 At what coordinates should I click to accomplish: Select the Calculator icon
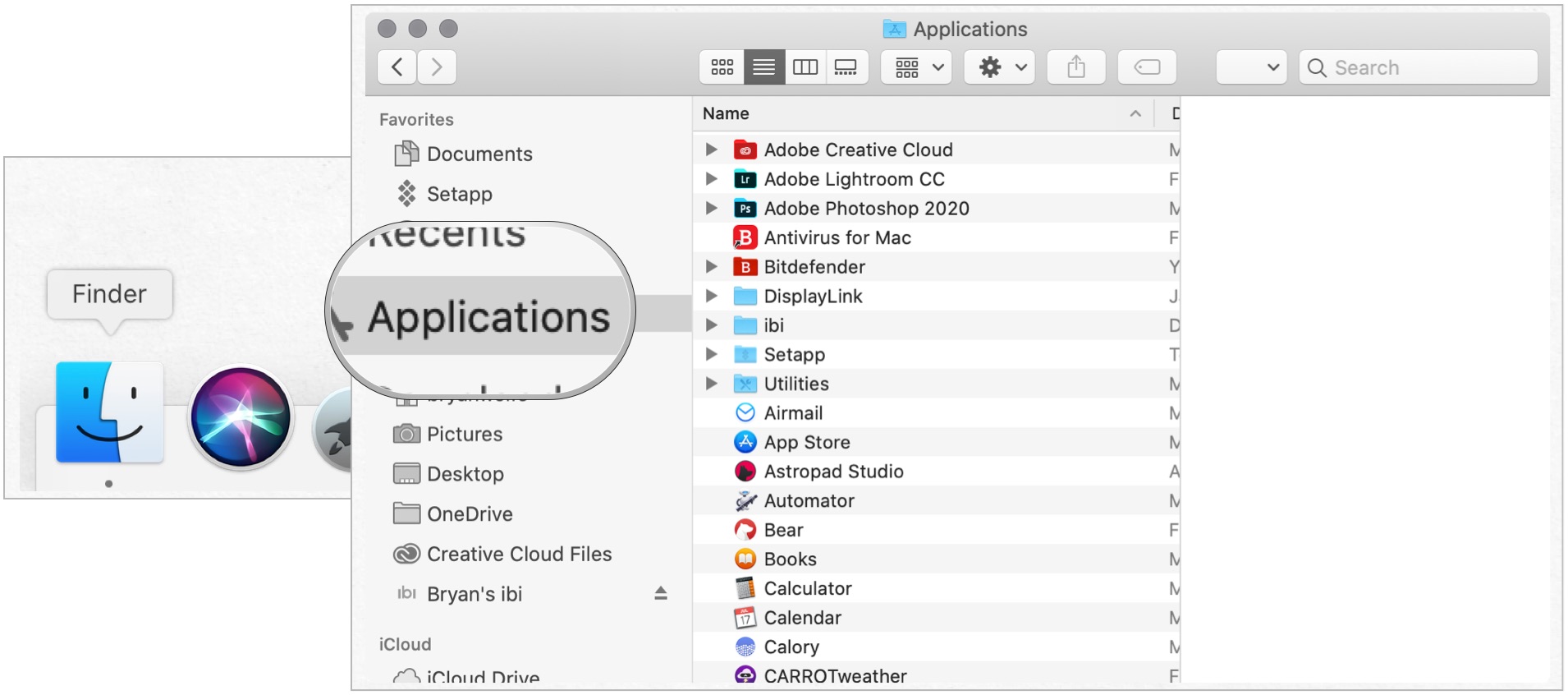(x=745, y=588)
